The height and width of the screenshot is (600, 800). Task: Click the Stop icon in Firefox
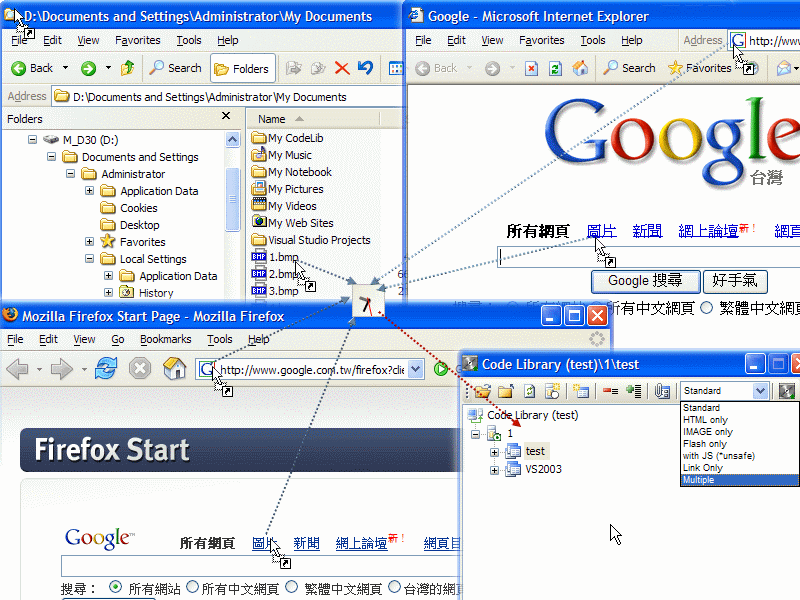(140, 368)
